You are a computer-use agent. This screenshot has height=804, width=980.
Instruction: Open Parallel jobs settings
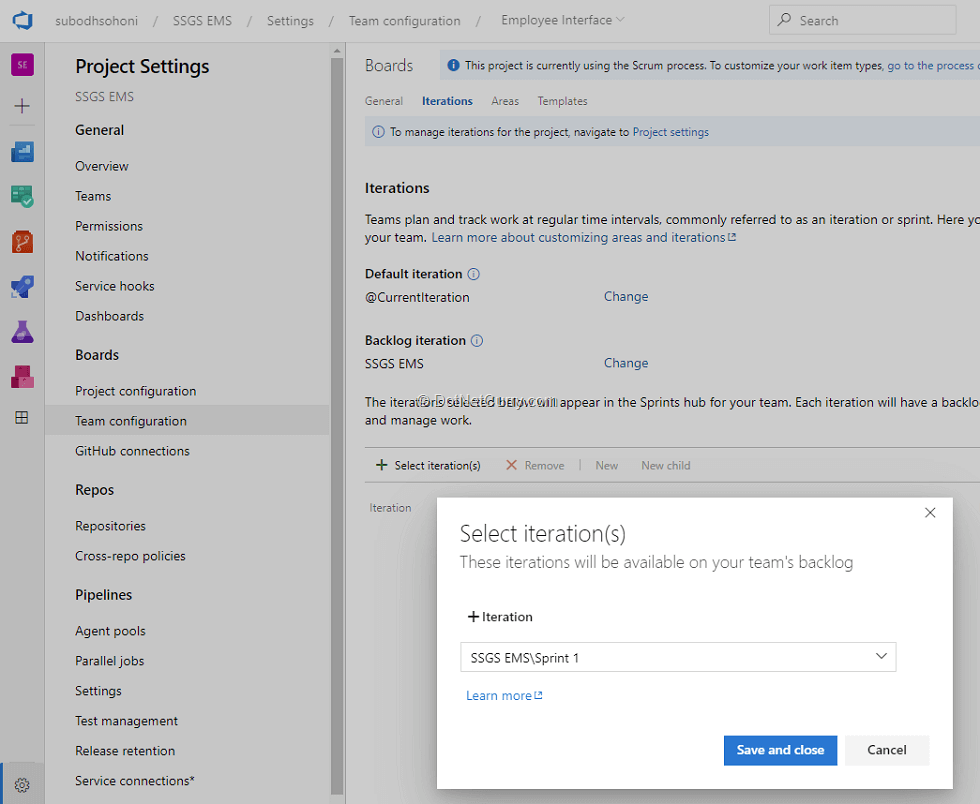click(109, 661)
